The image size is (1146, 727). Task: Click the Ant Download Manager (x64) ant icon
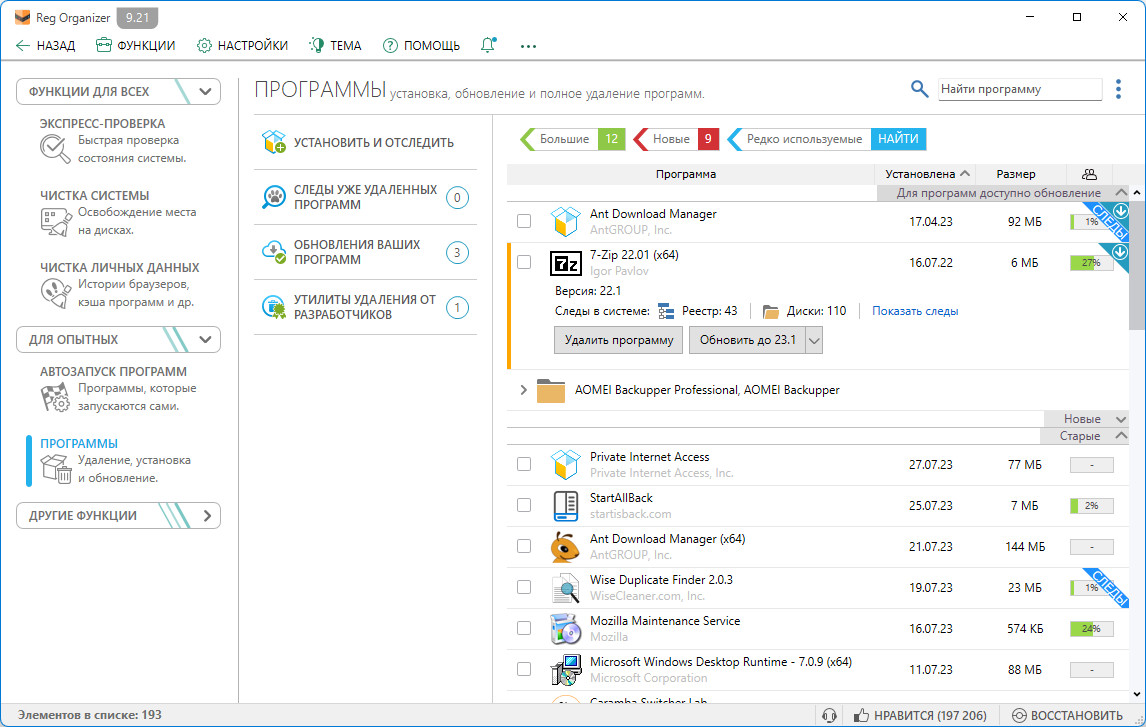[x=565, y=547]
